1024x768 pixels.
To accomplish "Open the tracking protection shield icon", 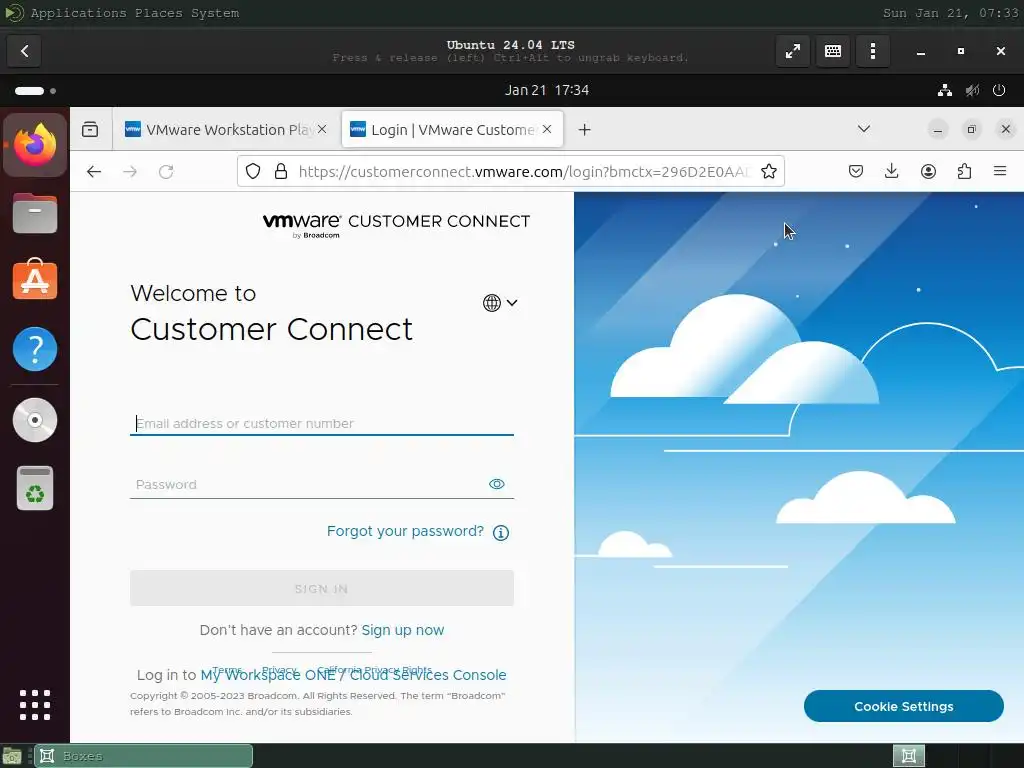I will pos(253,172).
